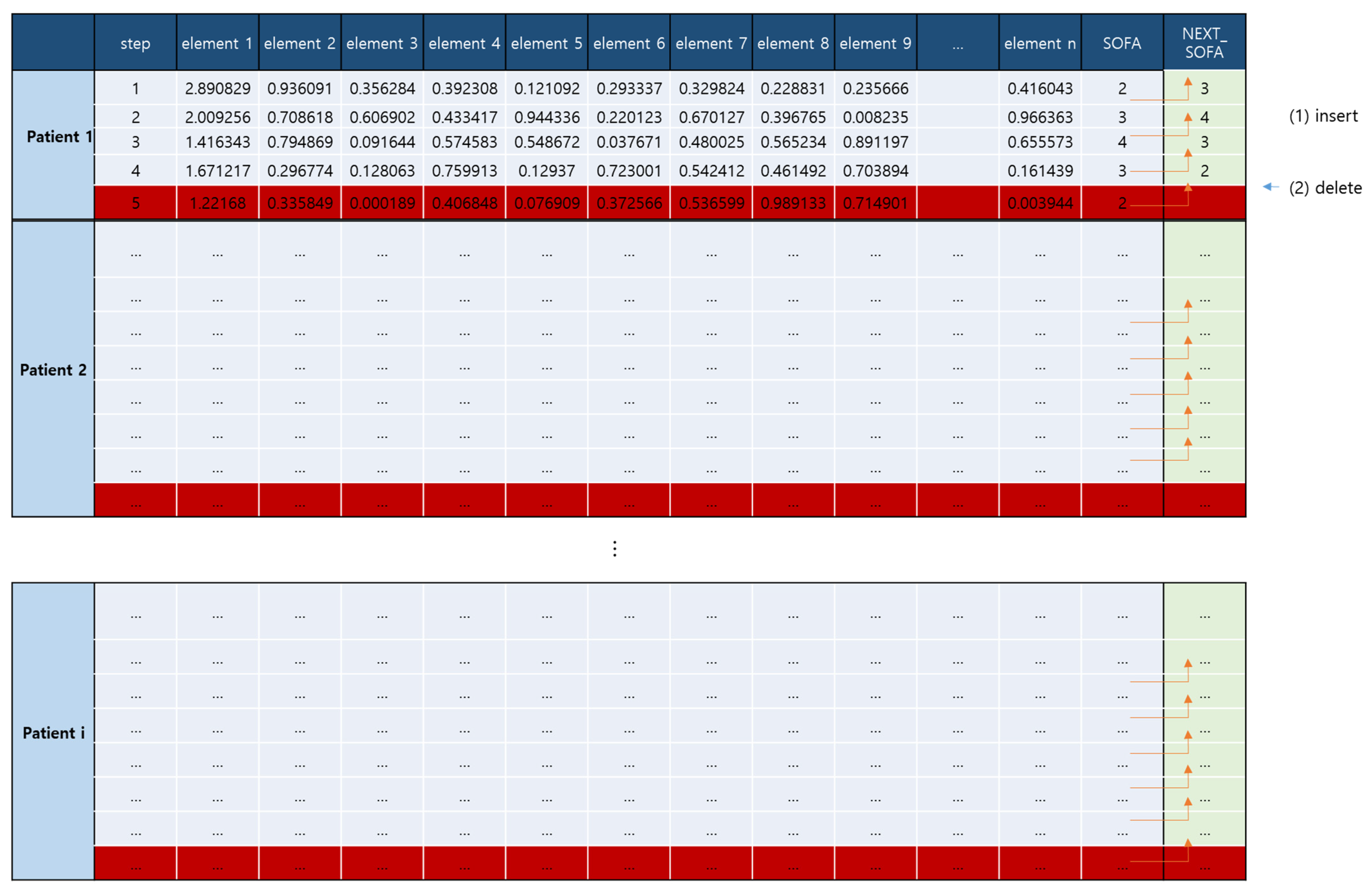Select the SOFA column header

tap(1121, 43)
